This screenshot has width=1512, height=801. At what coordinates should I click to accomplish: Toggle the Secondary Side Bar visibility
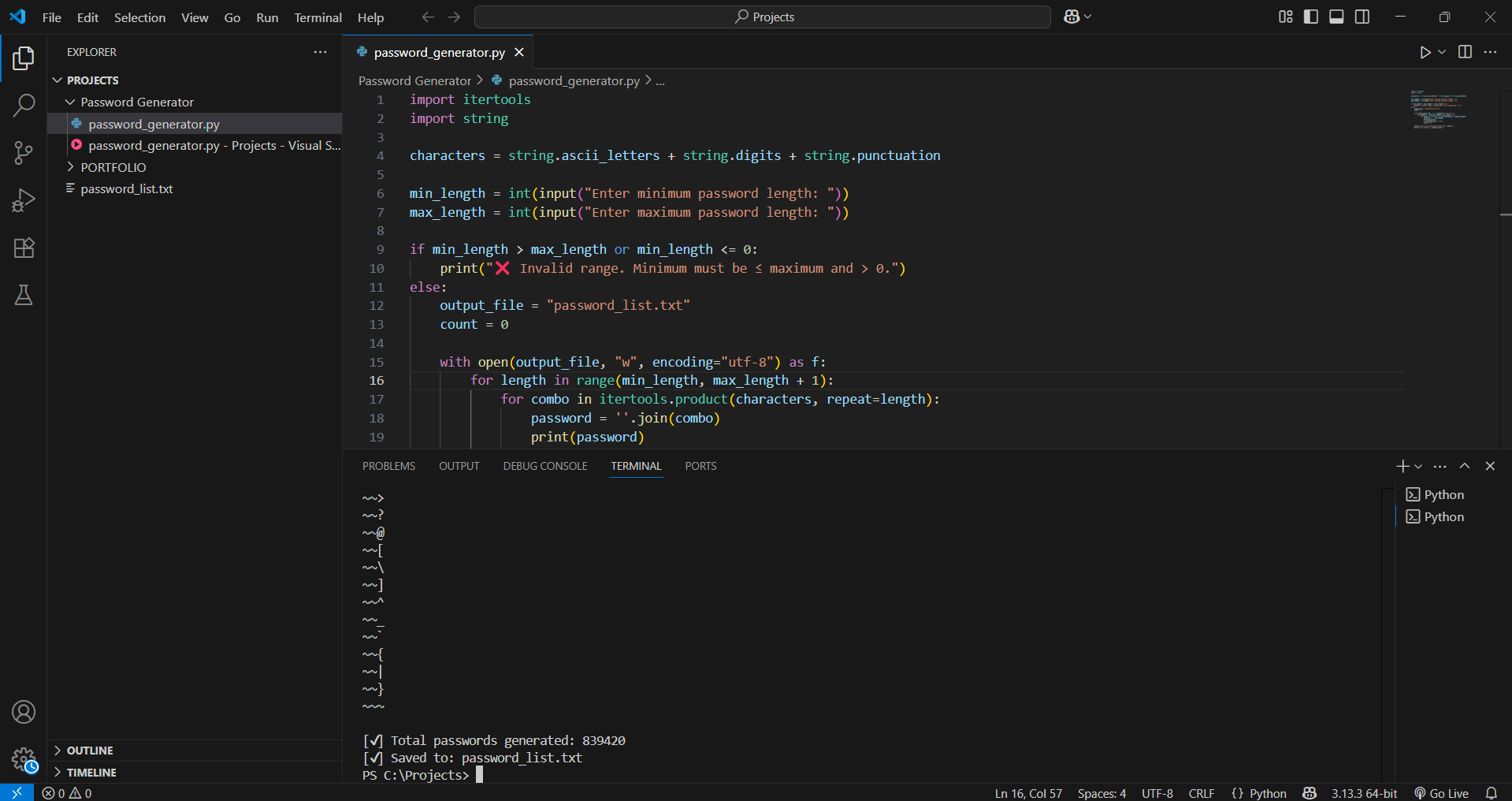coord(1362,17)
